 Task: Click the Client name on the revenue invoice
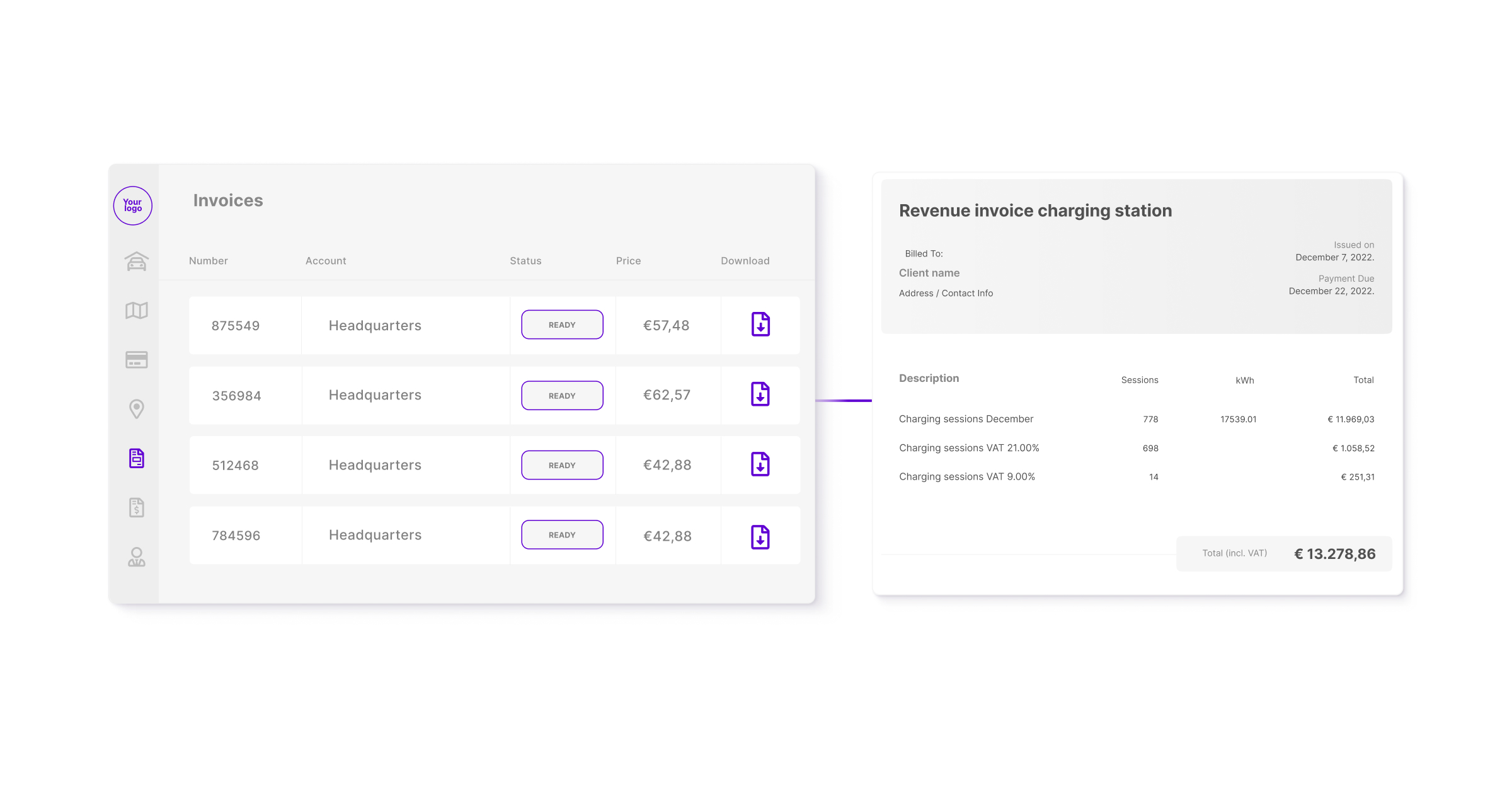(x=929, y=272)
